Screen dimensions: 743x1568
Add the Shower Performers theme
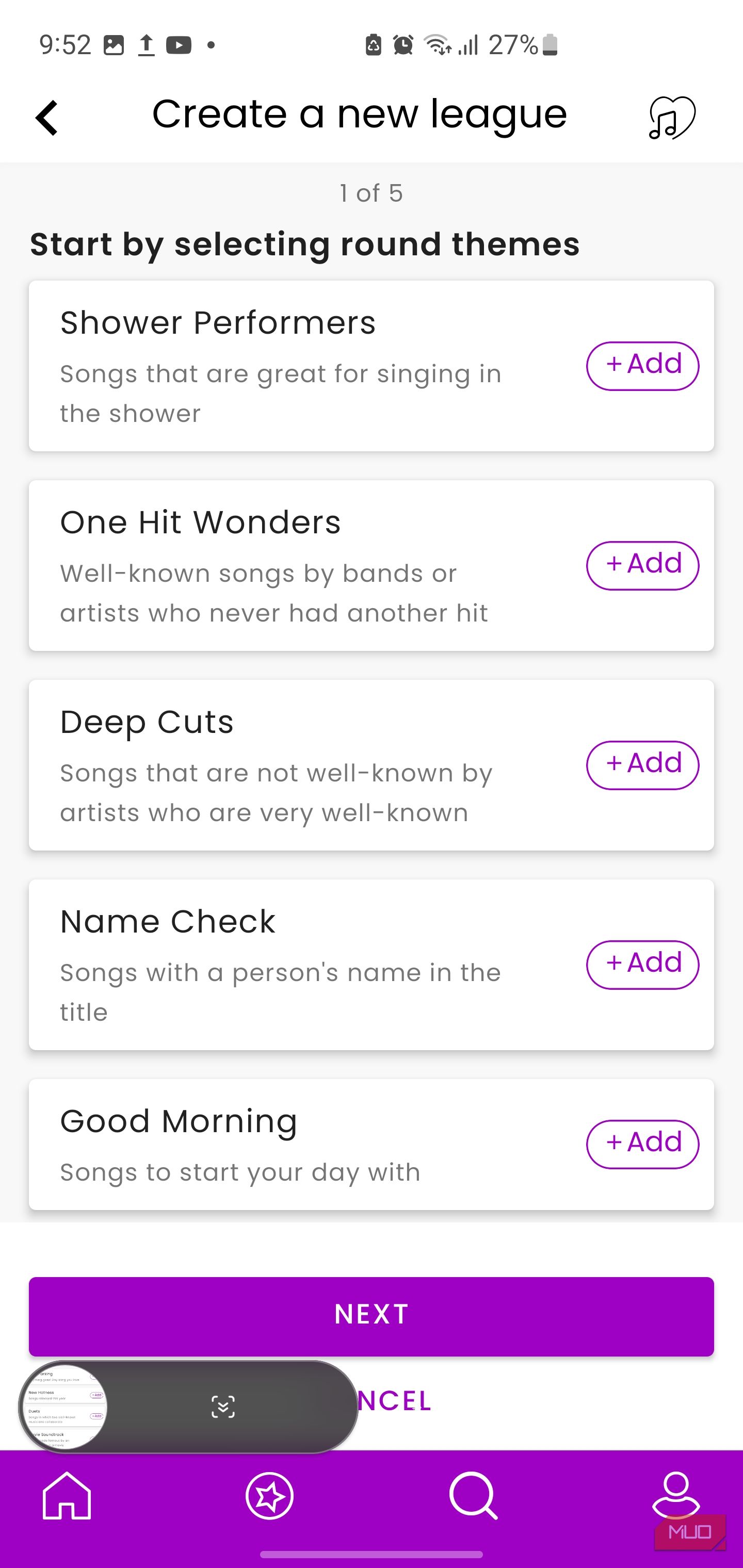[642, 366]
